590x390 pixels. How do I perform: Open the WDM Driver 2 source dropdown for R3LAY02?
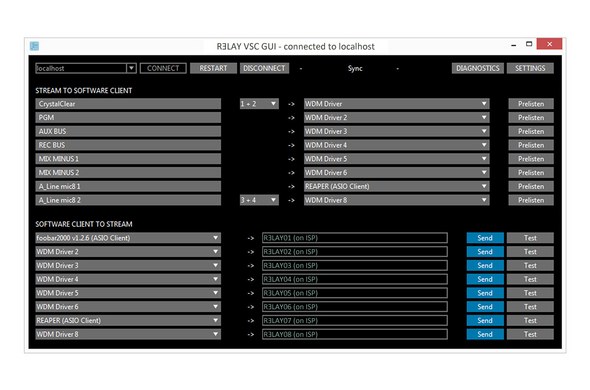tap(128, 251)
